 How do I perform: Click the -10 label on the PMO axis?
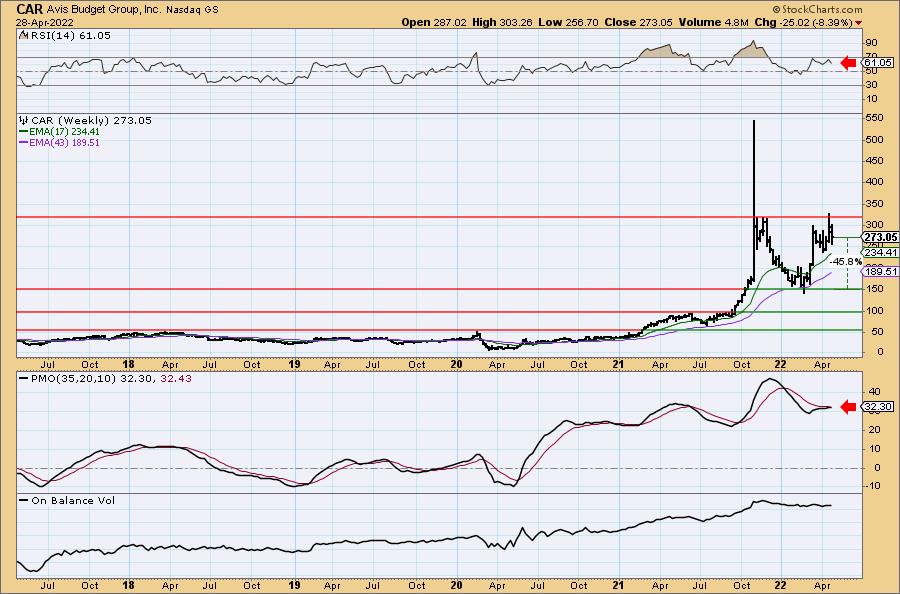872,486
